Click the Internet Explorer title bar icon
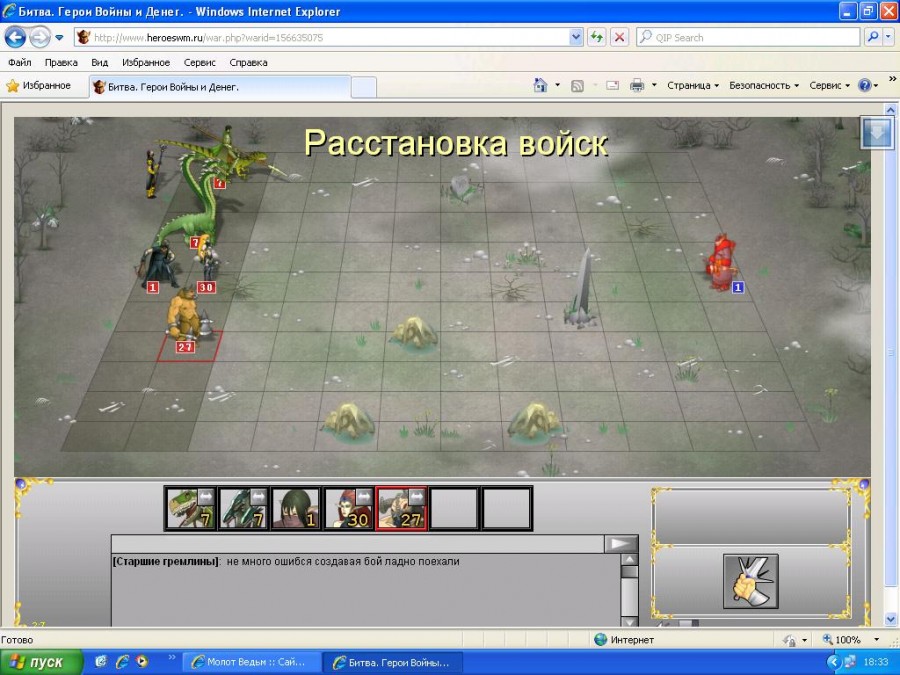900x675 pixels. (9, 11)
